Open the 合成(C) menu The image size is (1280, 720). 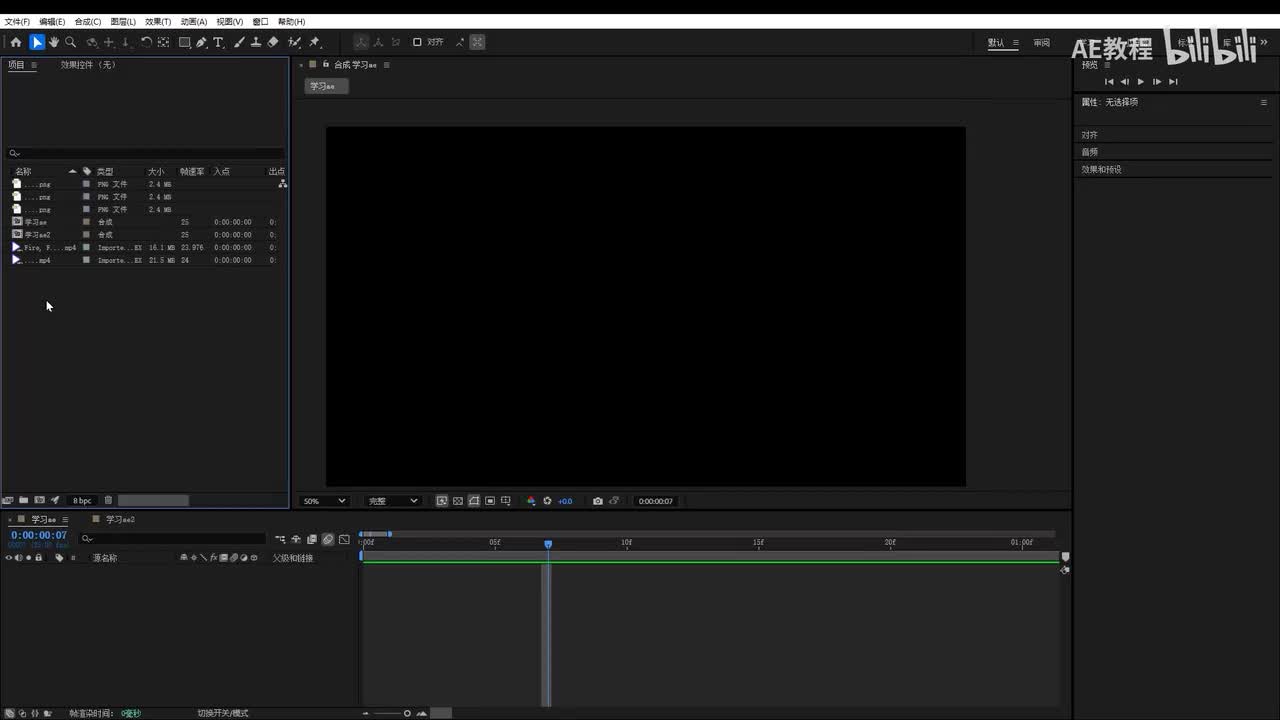(x=88, y=21)
